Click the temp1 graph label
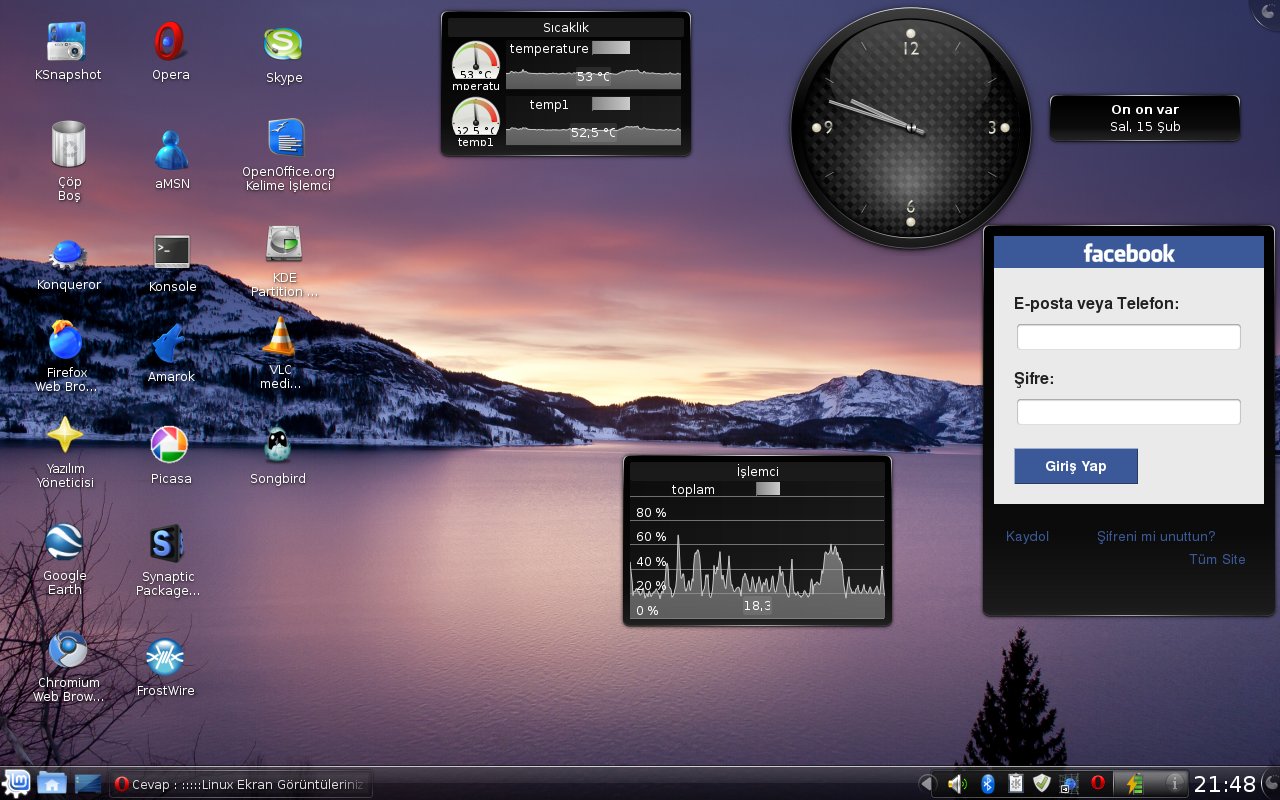Image resolution: width=1280 pixels, height=800 pixels. point(549,104)
